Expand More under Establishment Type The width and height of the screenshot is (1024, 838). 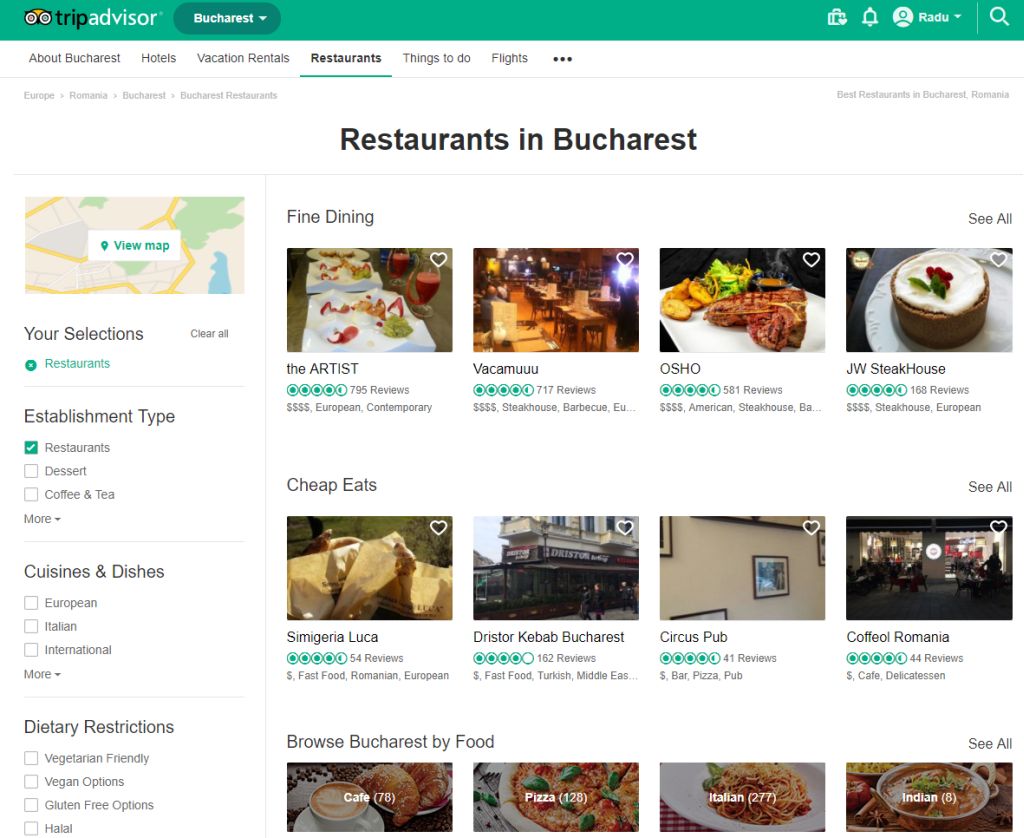[x=42, y=520]
